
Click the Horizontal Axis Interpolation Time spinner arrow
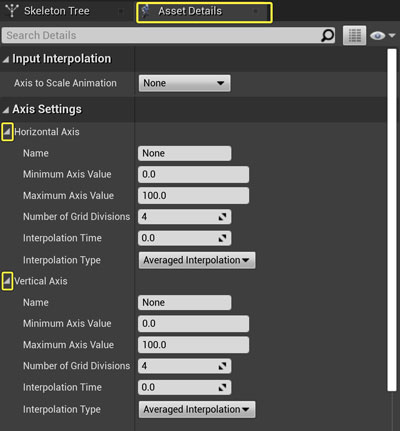tap(222, 238)
